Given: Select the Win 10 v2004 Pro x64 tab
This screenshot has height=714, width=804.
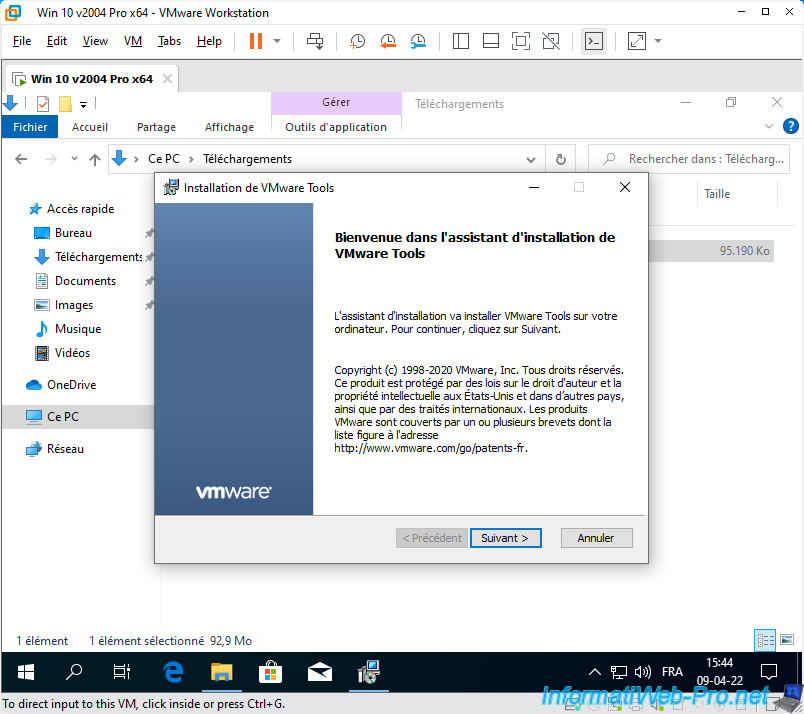Looking at the screenshot, I should (92, 79).
